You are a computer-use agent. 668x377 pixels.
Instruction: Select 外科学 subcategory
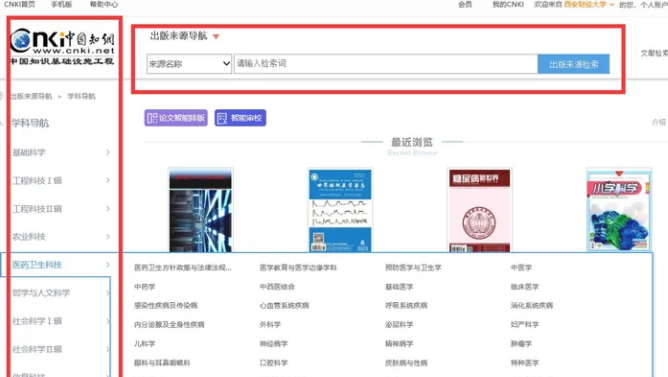click(x=270, y=325)
